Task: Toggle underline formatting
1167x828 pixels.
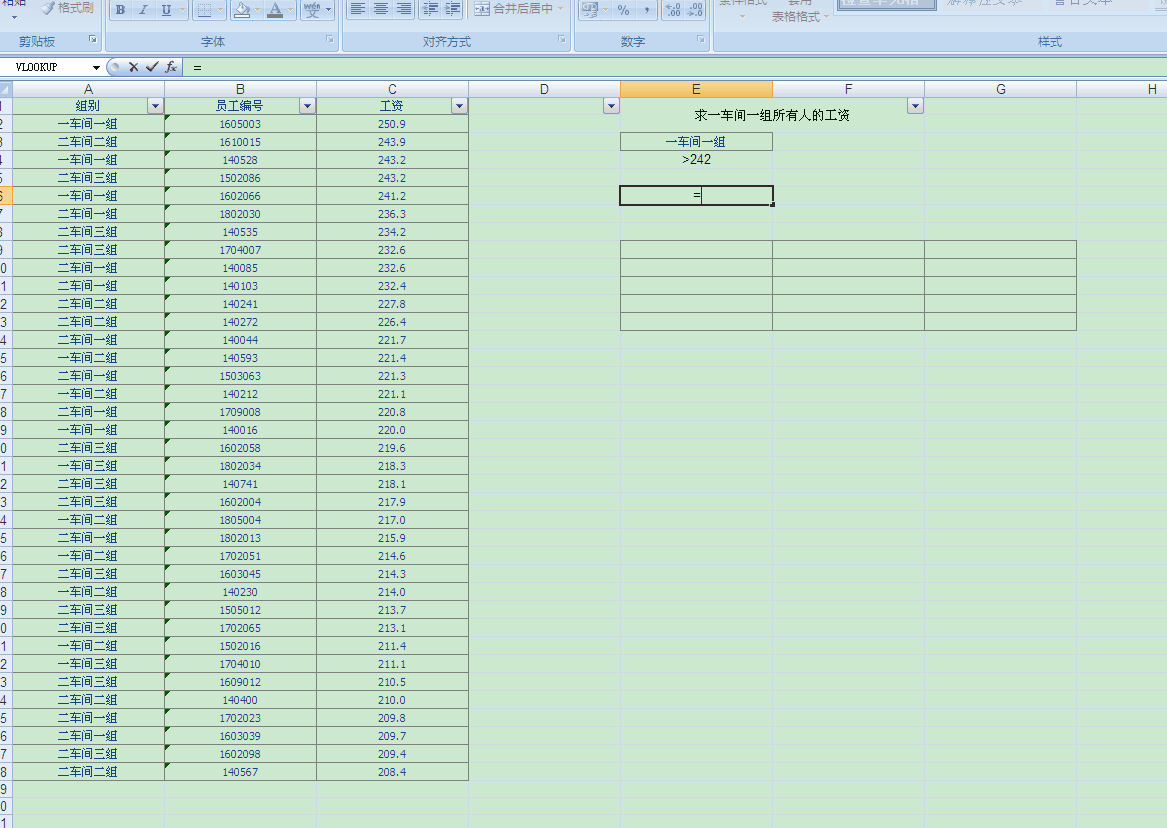Action: [166, 10]
